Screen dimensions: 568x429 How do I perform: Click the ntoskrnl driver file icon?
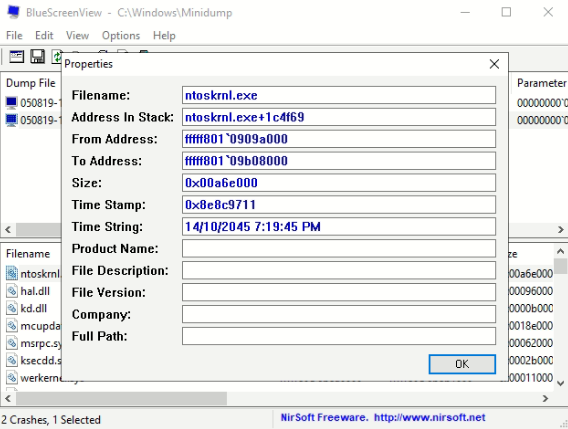pos(12,273)
